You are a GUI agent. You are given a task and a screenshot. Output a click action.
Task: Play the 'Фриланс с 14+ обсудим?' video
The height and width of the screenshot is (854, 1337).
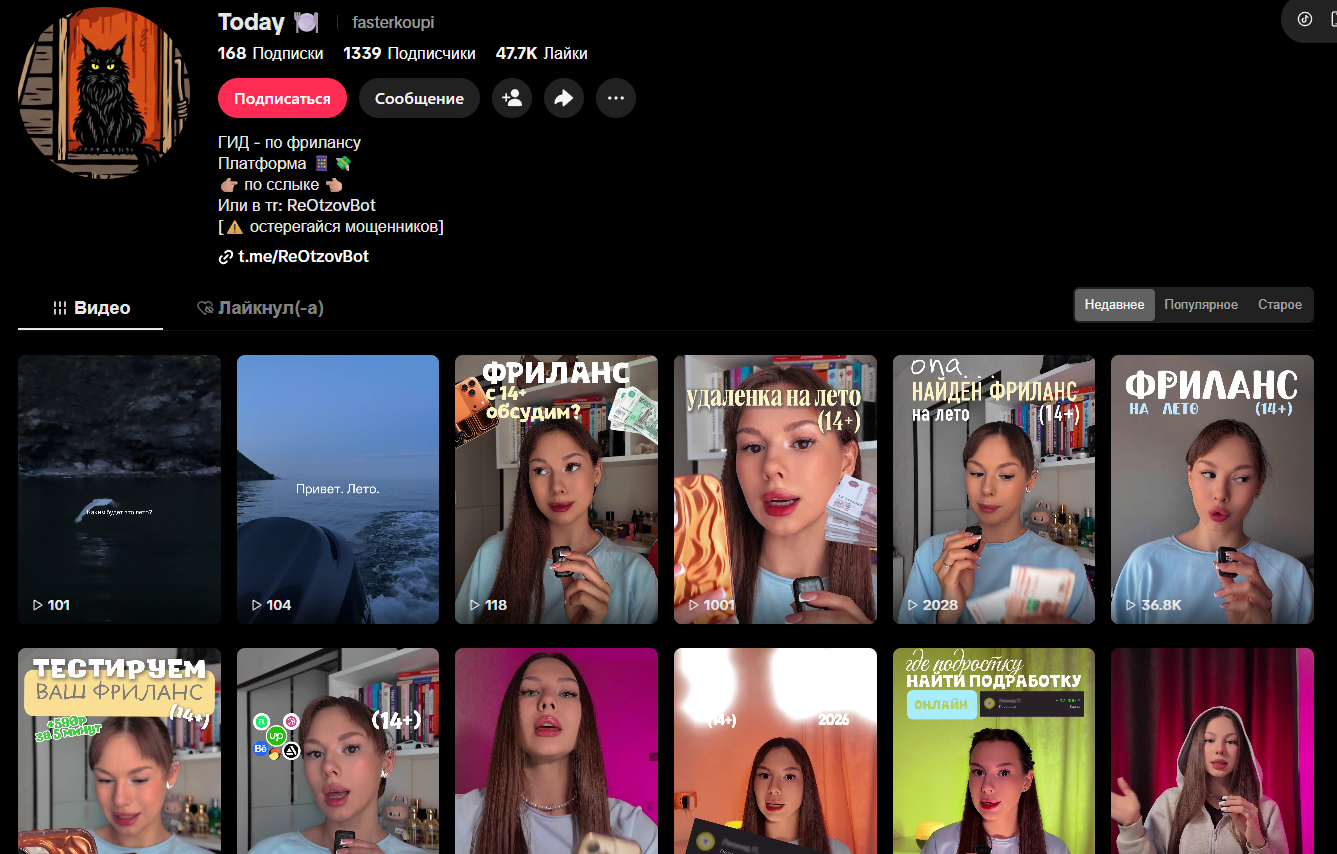click(556, 489)
